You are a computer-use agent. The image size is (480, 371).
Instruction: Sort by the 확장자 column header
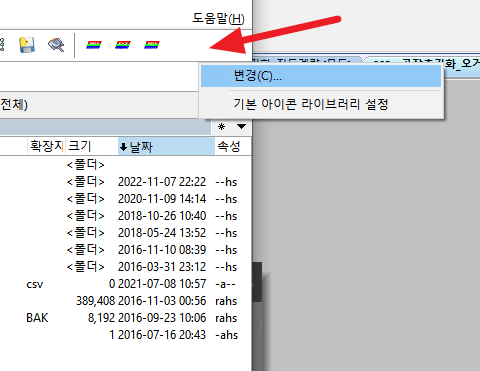46,146
